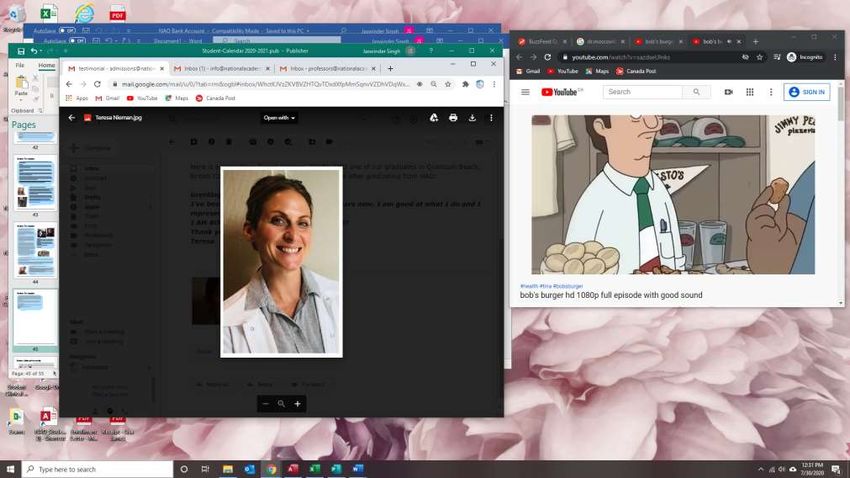Open Chrome extensions puzzle icon
The width and height of the screenshot is (850, 478).
(465, 84)
